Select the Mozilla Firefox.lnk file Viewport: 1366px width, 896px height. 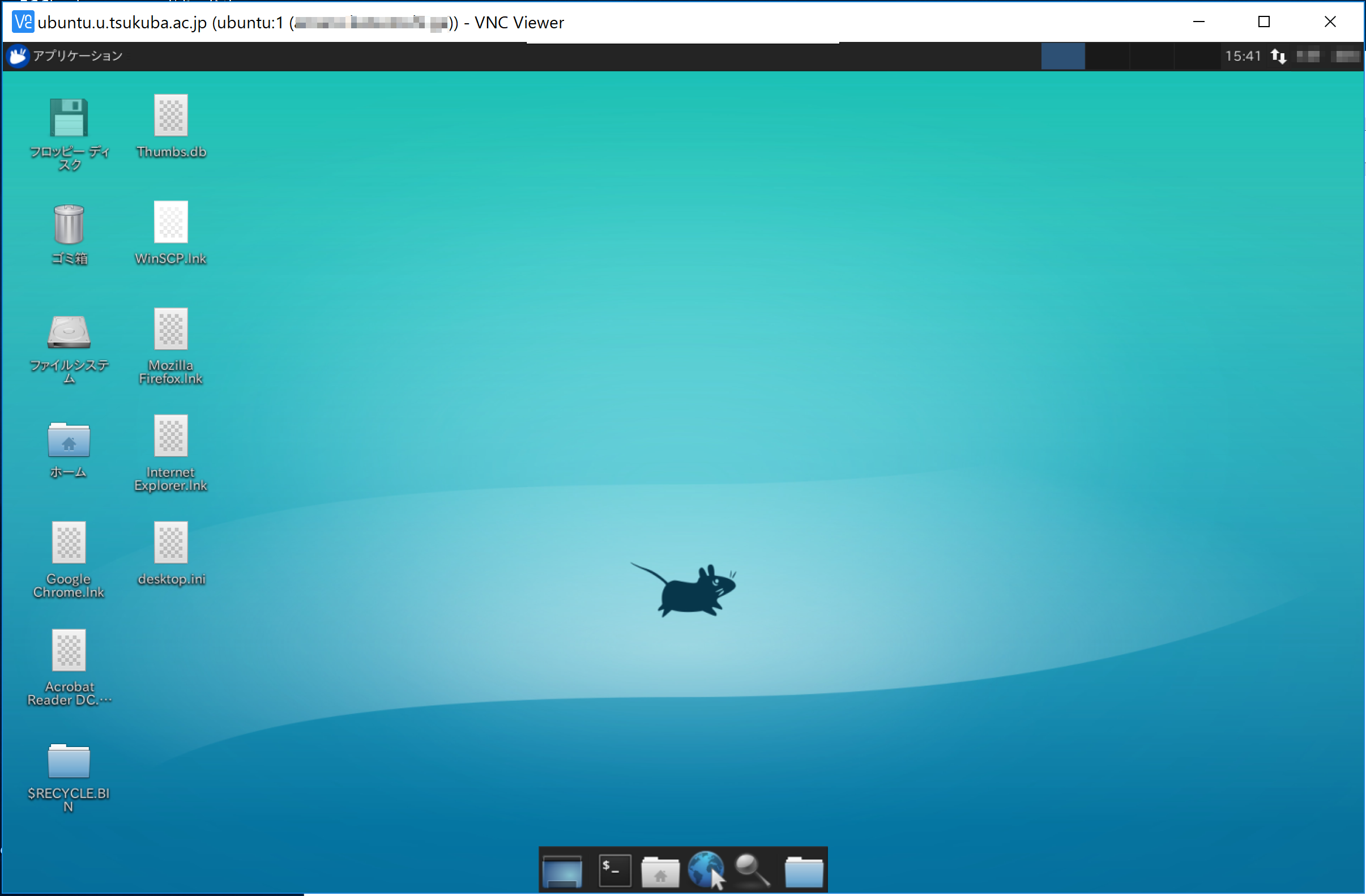[x=171, y=330]
